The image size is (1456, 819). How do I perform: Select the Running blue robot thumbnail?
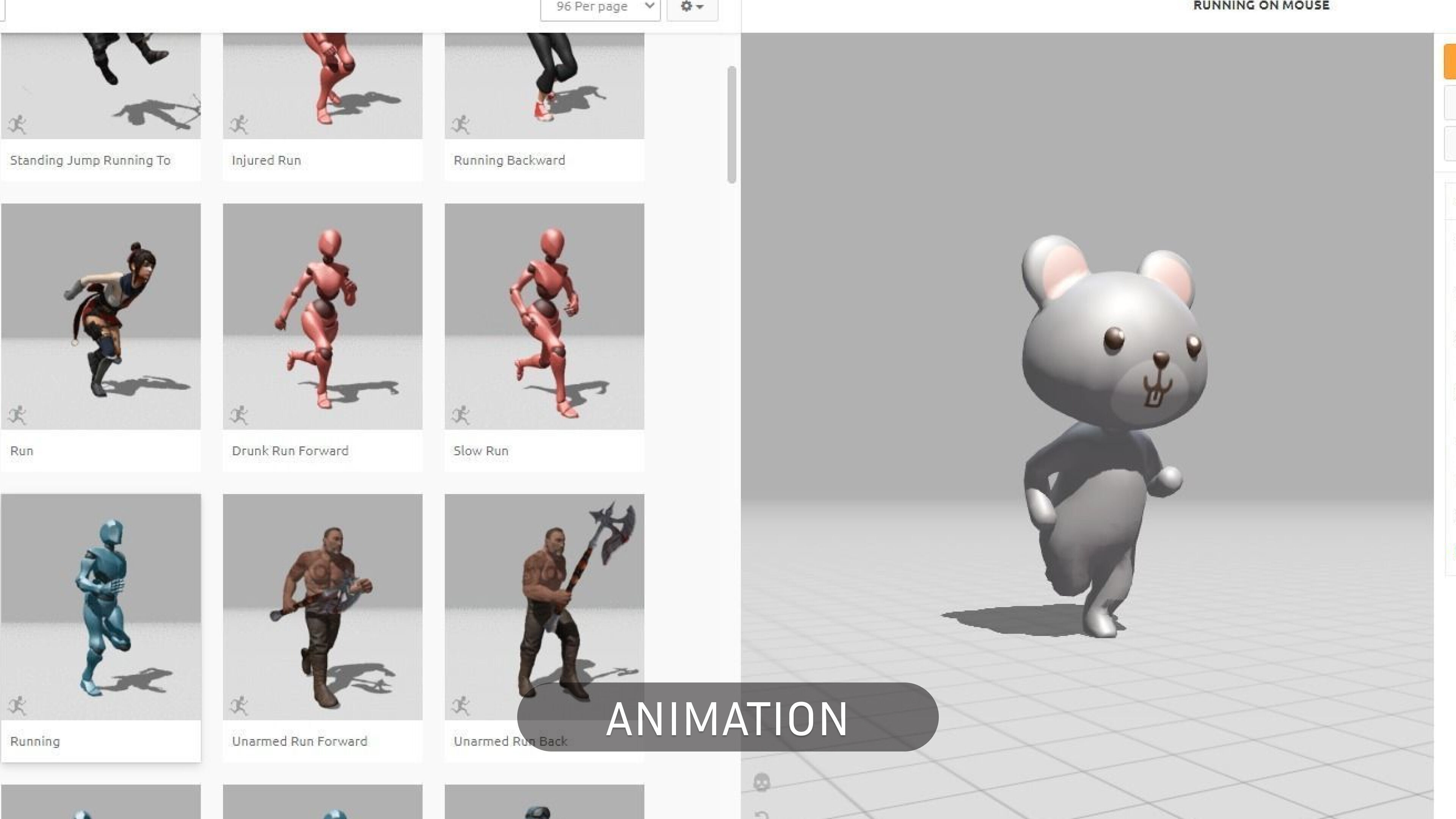click(x=100, y=607)
